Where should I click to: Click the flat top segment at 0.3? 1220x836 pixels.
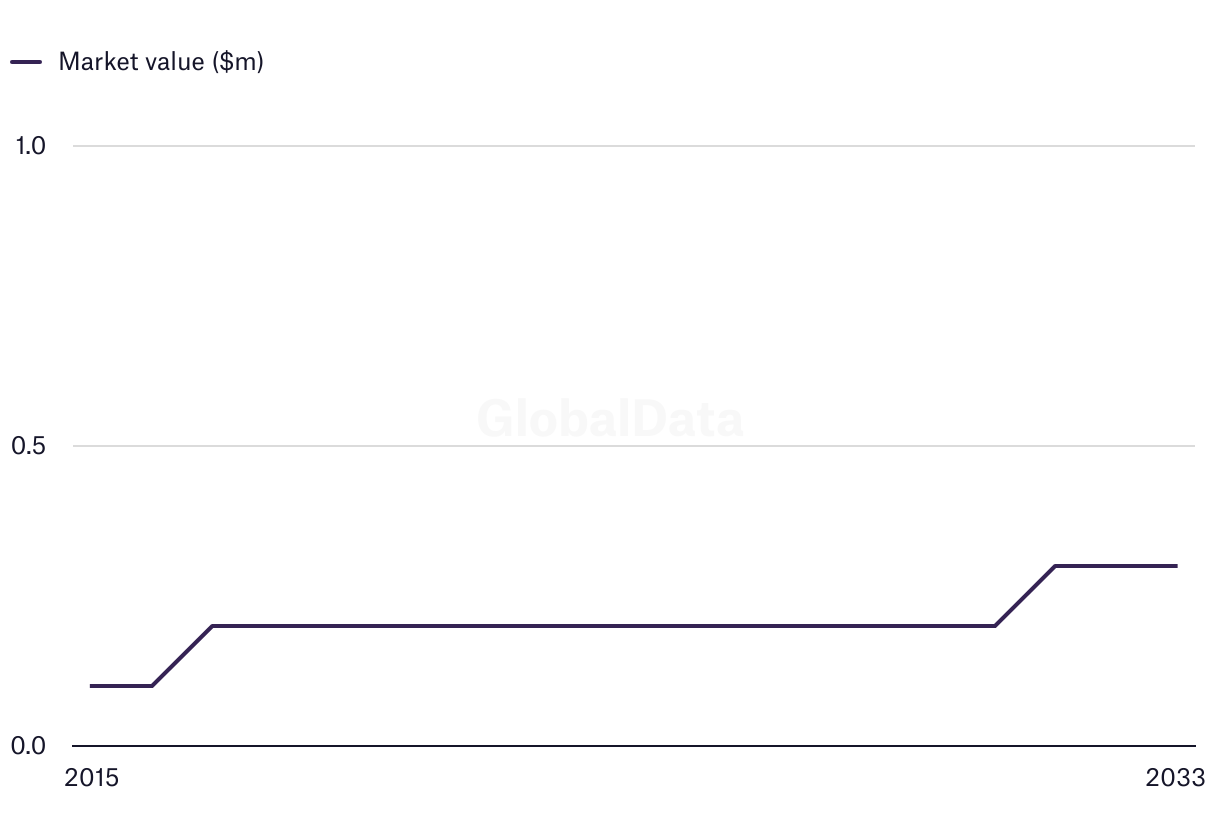coord(1116,566)
